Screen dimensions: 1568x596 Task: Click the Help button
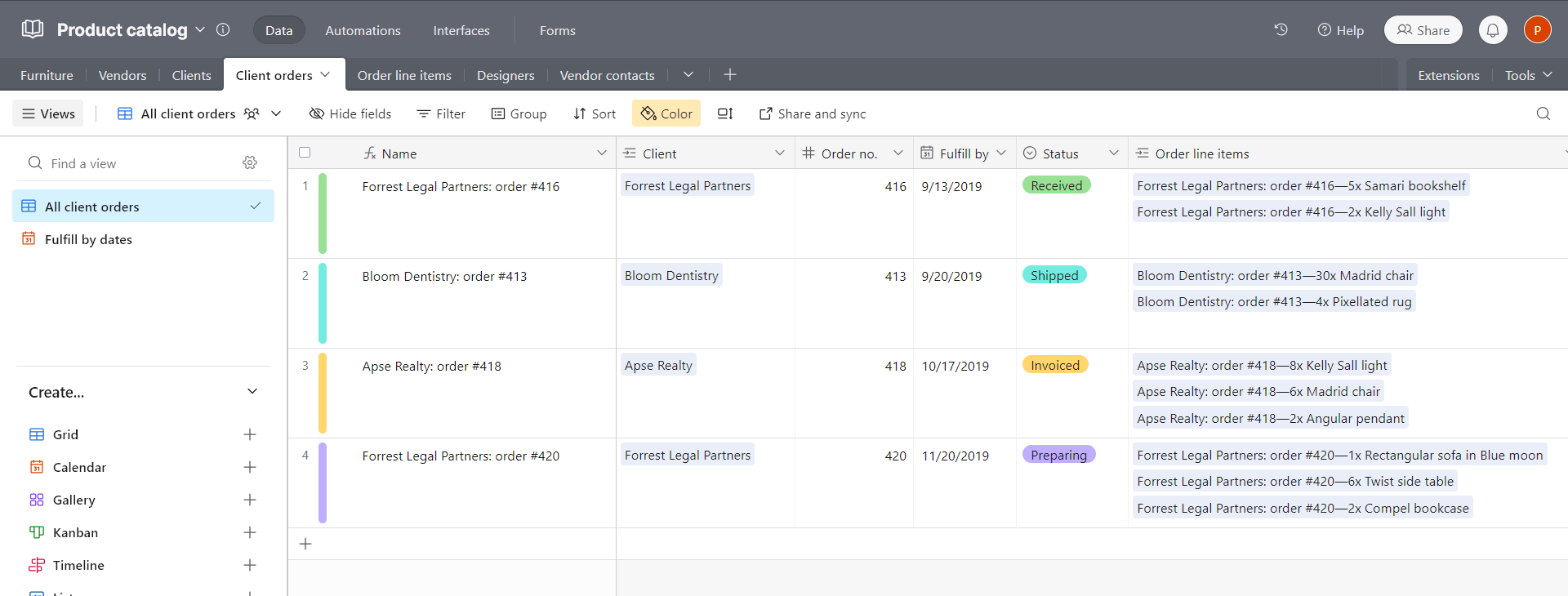pos(1341,30)
